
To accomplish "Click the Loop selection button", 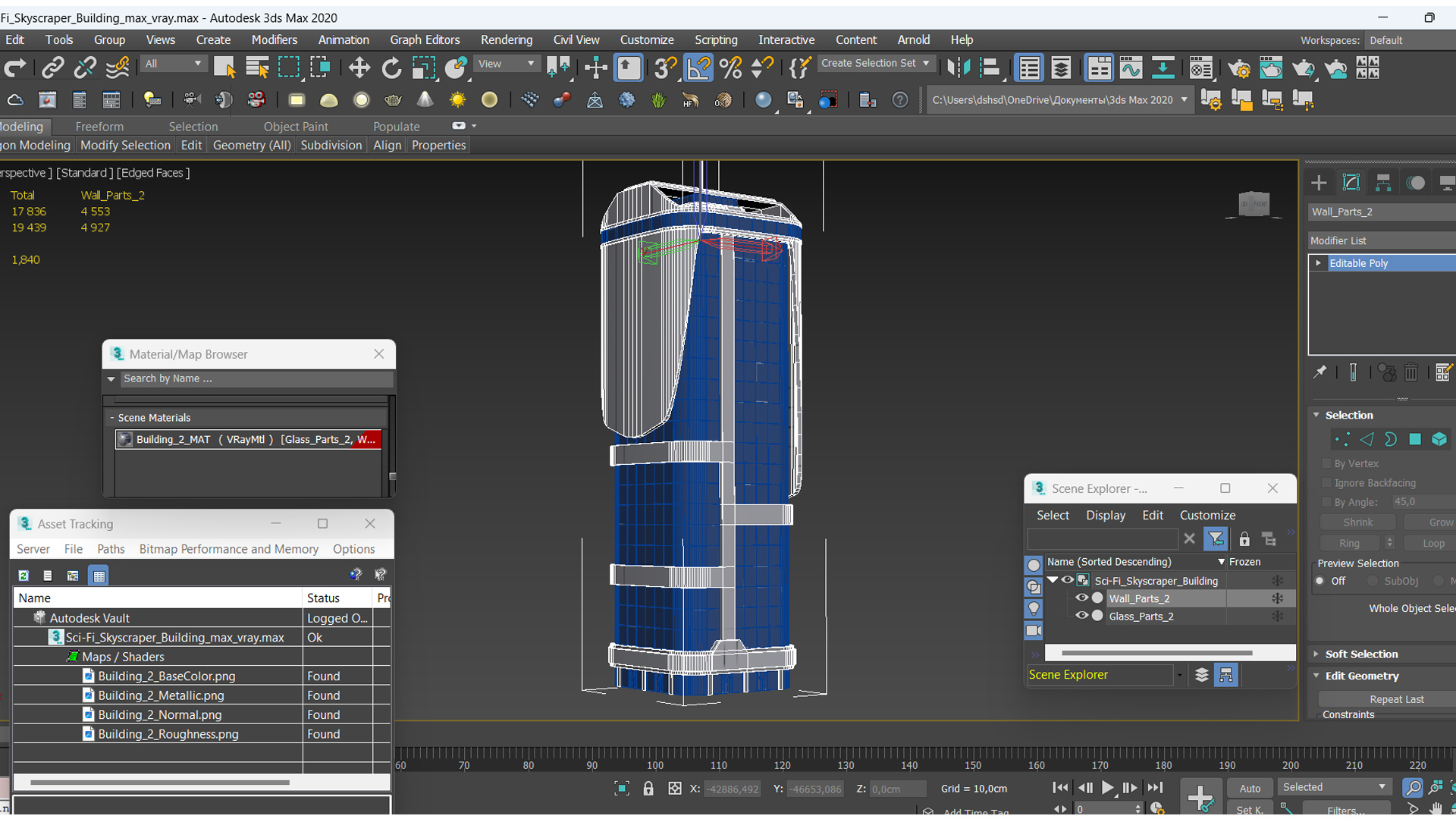I will coord(1432,543).
